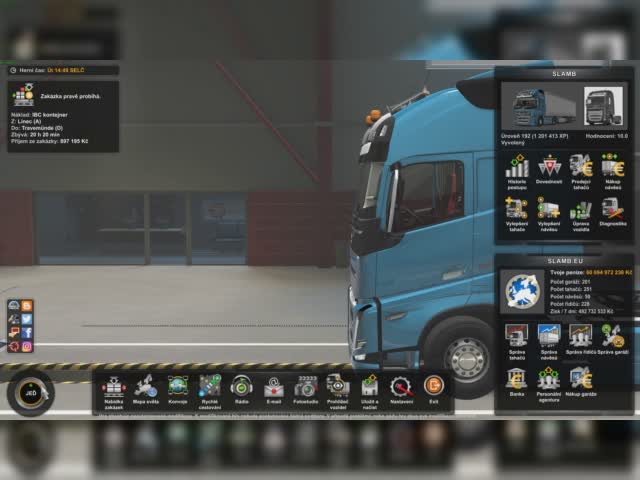This screenshot has width=640, height=480.
Task: Open the orange Blogger link icon
Action: (27, 306)
